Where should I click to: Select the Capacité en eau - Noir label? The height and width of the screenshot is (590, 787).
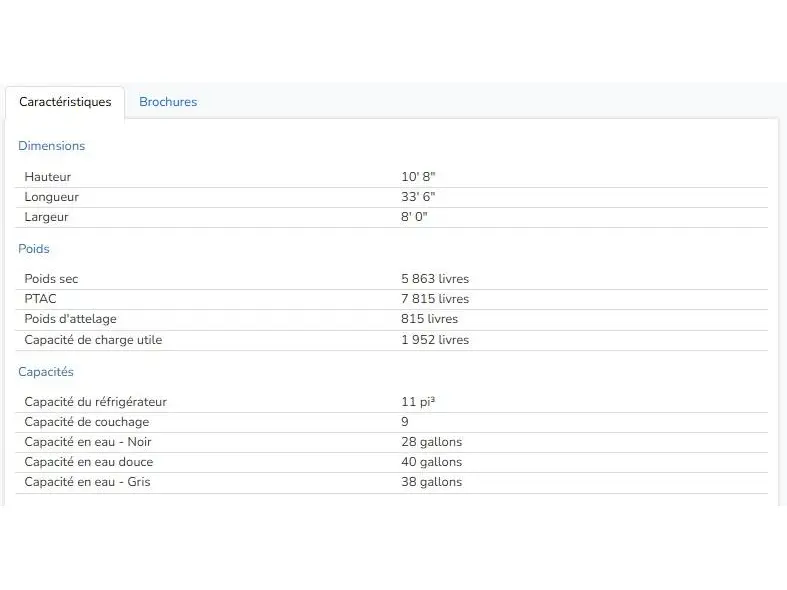pos(88,442)
